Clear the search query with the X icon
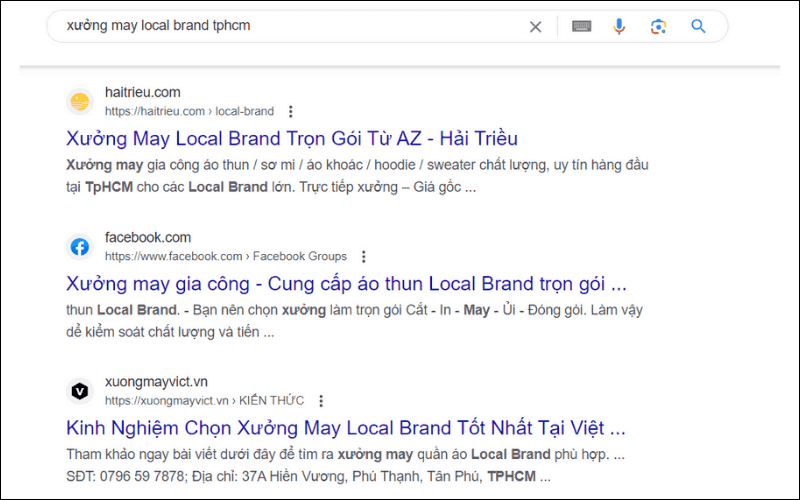Viewport: 800px width, 500px height. coord(535,27)
